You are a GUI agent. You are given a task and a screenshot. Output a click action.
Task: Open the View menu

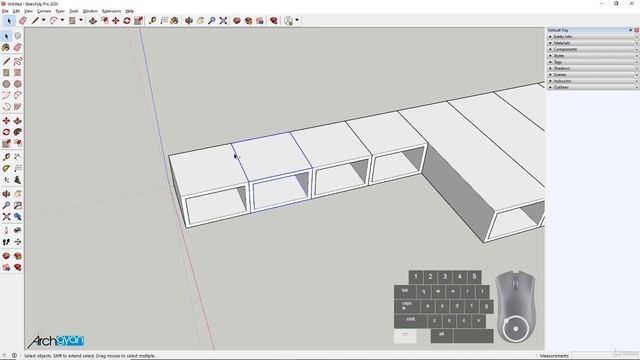(x=28, y=11)
